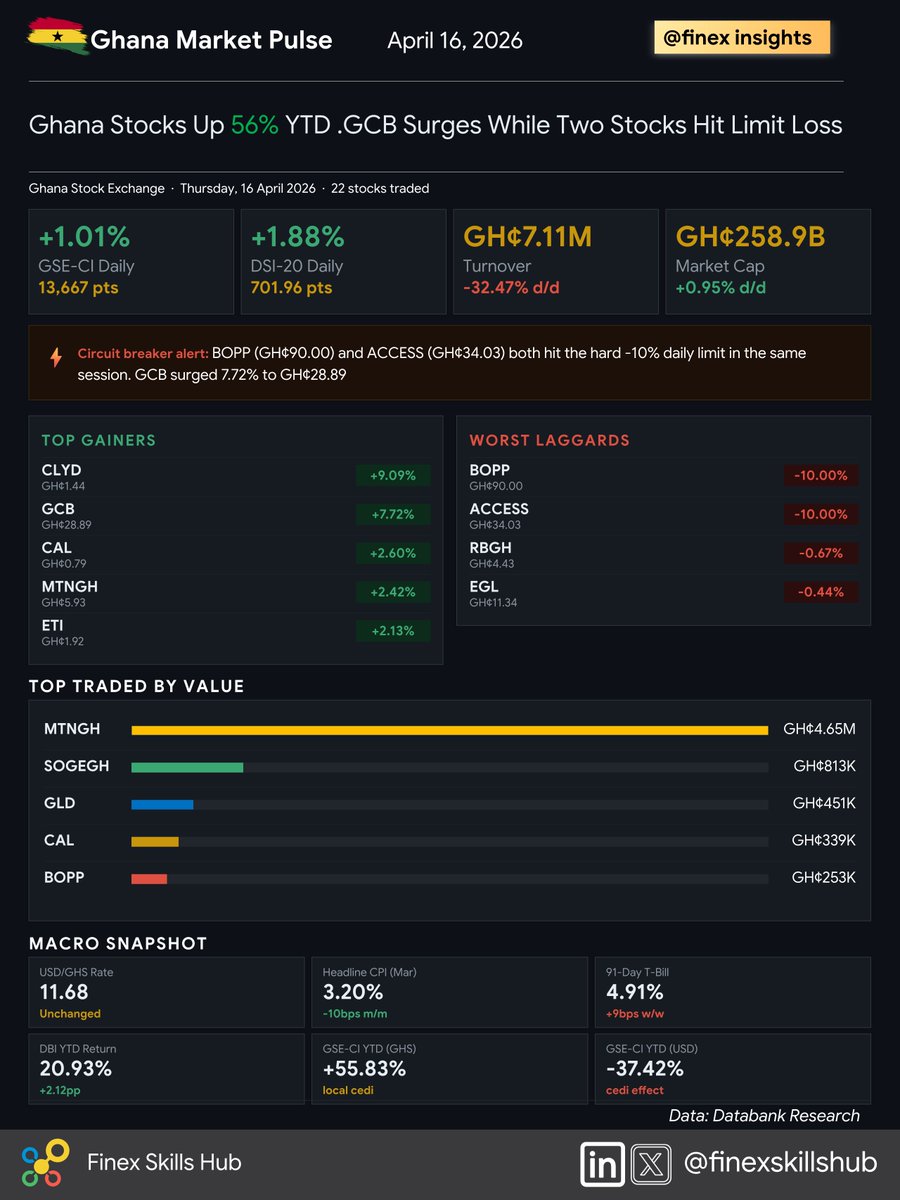Click the yellow MTNGH value bar
900x1200 pixels.
click(x=448, y=729)
